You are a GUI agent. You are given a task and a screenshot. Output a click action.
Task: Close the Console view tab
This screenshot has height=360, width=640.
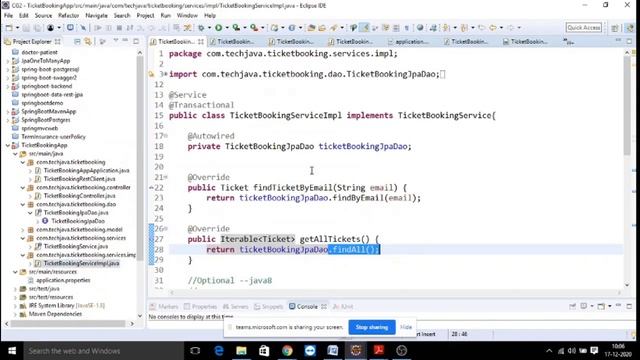[x=324, y=307]
